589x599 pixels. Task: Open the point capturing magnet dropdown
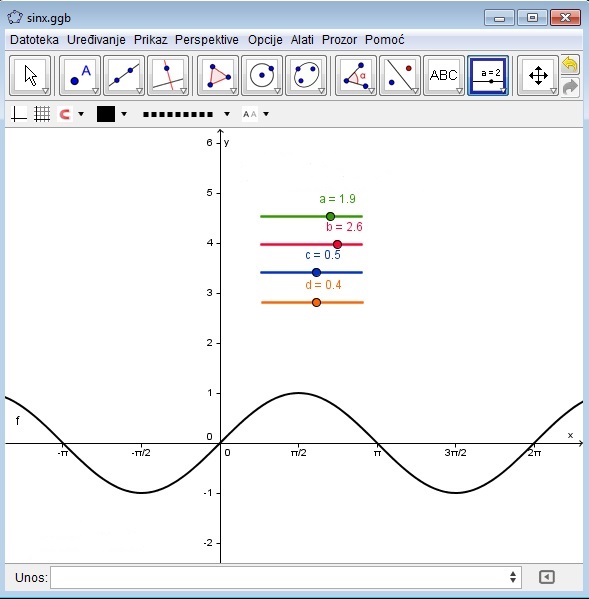click(81, 114)
